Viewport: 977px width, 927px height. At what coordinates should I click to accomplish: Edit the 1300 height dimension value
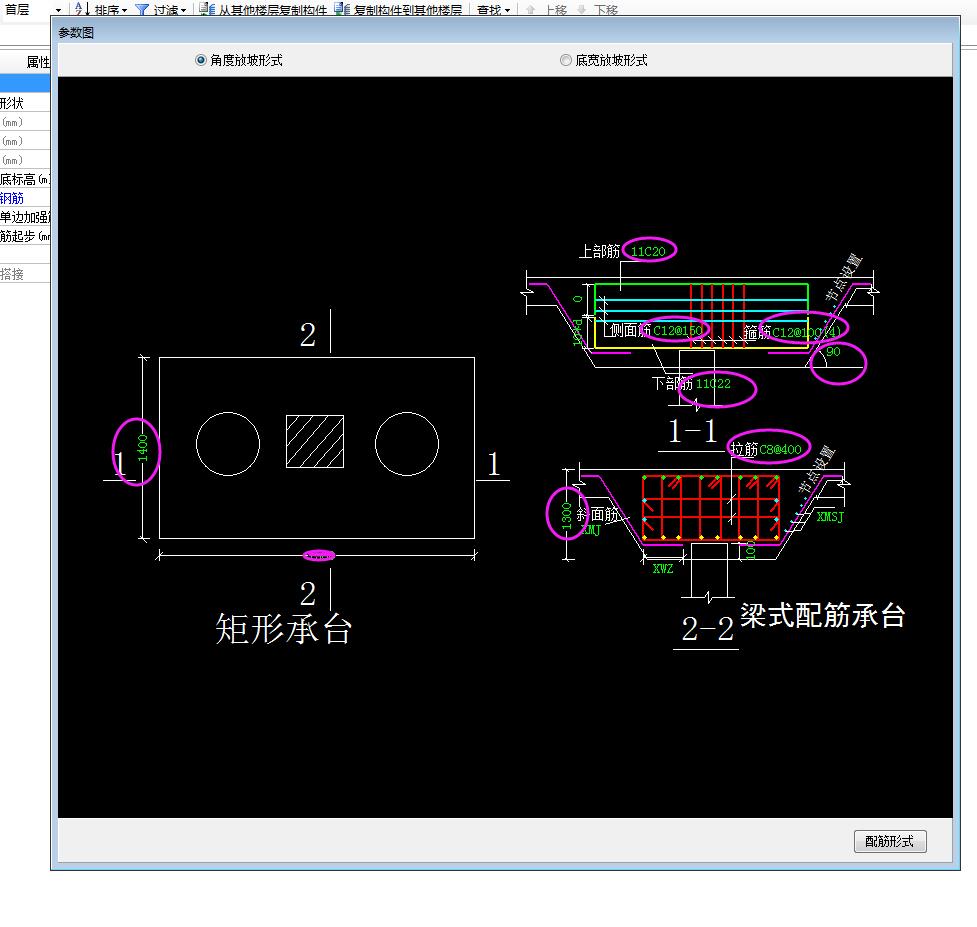(x=566, y=516)
